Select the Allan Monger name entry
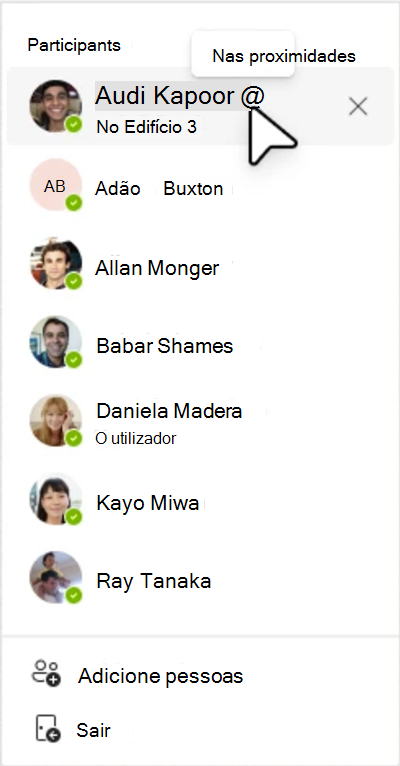This screenshot has width=400, height=766. [x=157, y=268]
